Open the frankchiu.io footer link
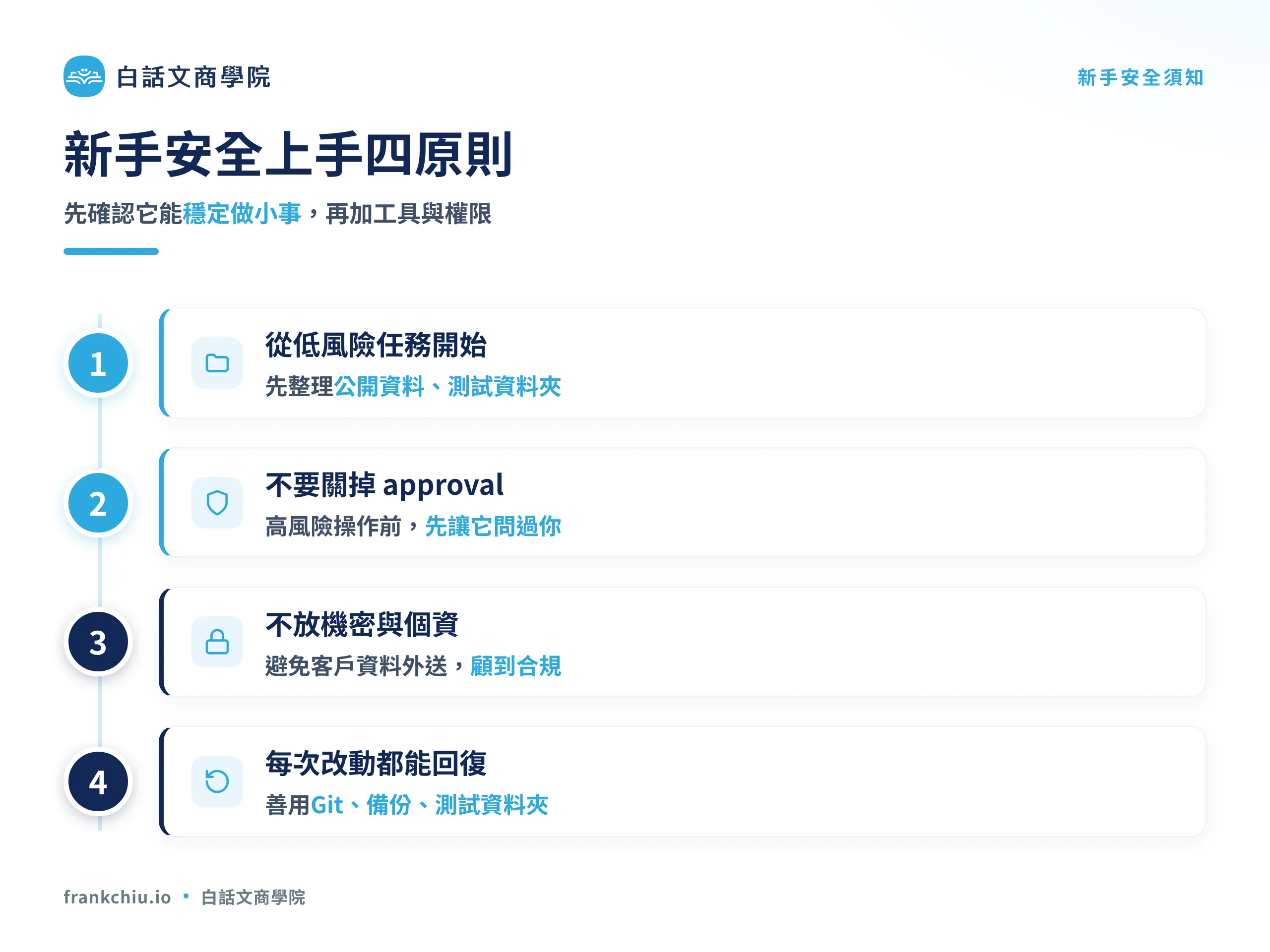The image size is (1270, 952). click(117, 897)
